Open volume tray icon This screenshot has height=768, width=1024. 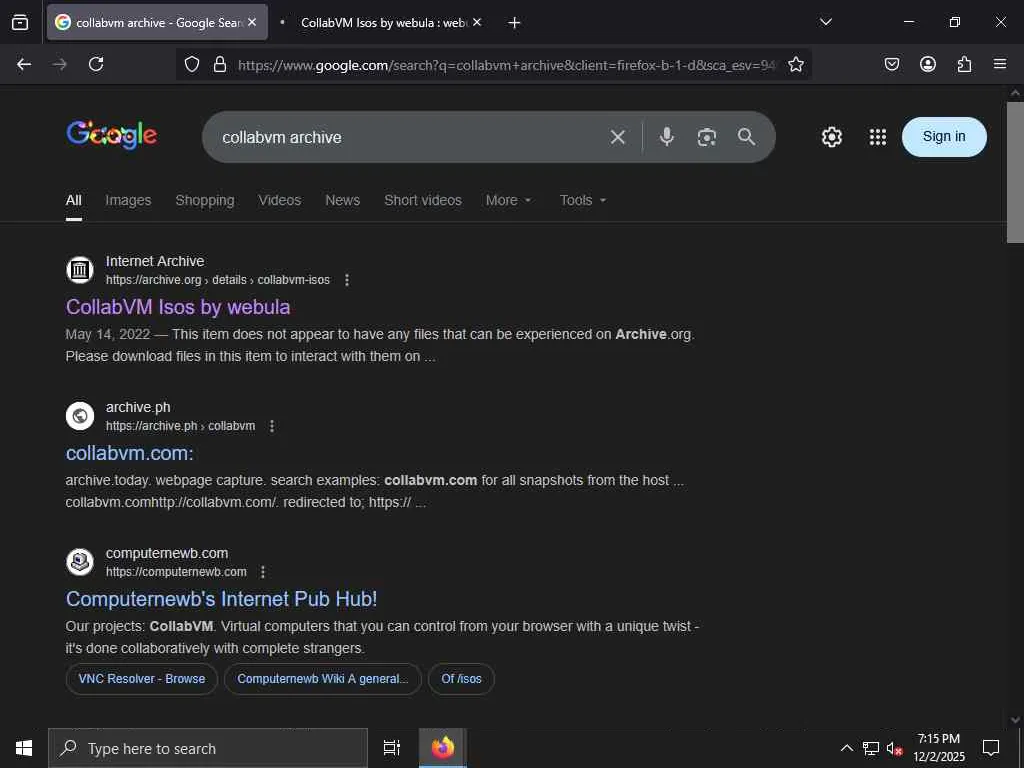pos(894,748)
